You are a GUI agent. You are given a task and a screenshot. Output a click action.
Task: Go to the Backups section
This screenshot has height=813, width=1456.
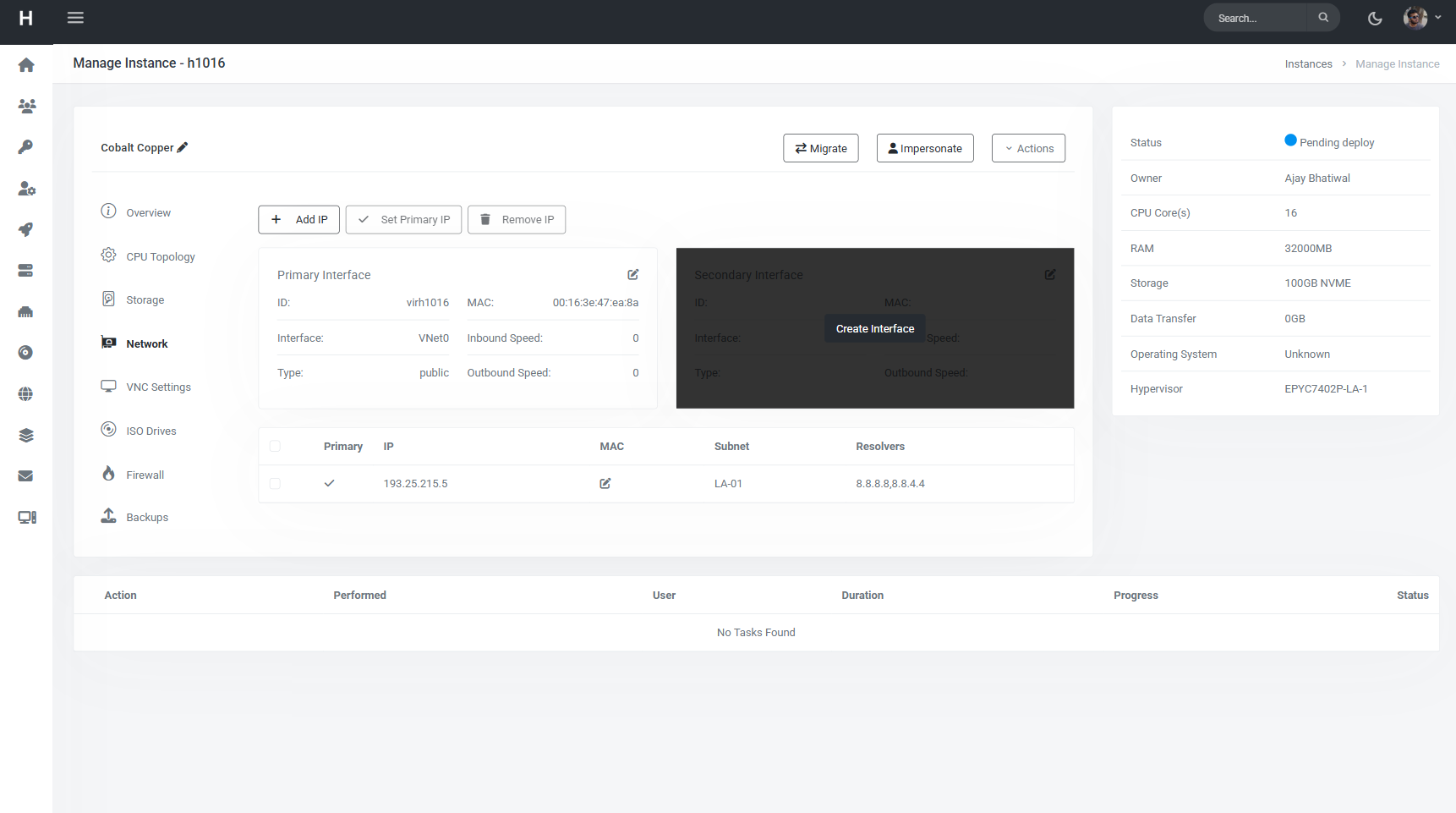pos(146,518)
